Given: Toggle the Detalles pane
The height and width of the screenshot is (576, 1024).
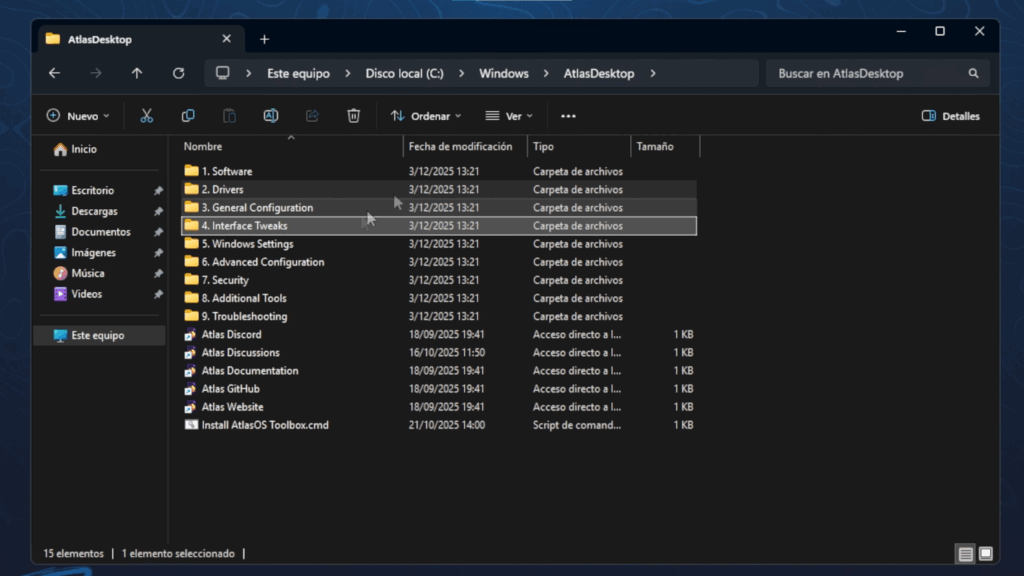Looking at the screenshot, I should click(x=950, y=116).
